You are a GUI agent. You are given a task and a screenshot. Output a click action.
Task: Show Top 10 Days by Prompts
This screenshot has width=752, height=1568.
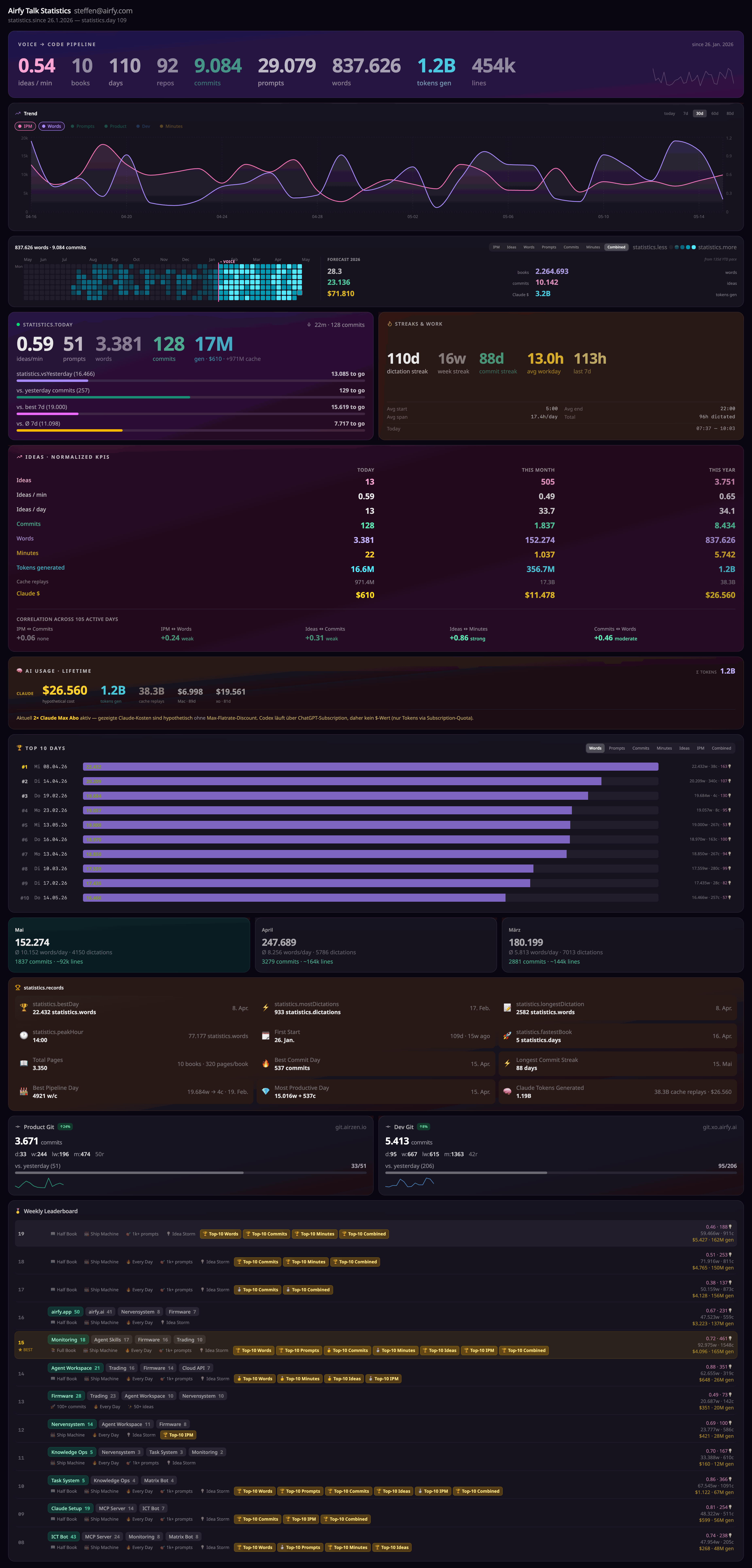[617, 748]
